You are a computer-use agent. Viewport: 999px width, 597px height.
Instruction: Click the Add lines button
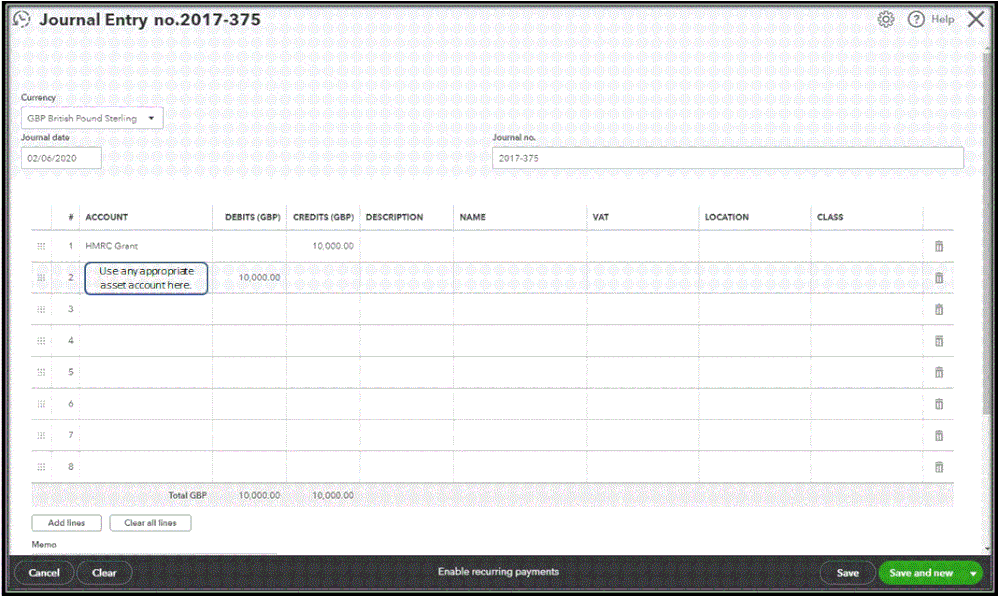point(66,522)
